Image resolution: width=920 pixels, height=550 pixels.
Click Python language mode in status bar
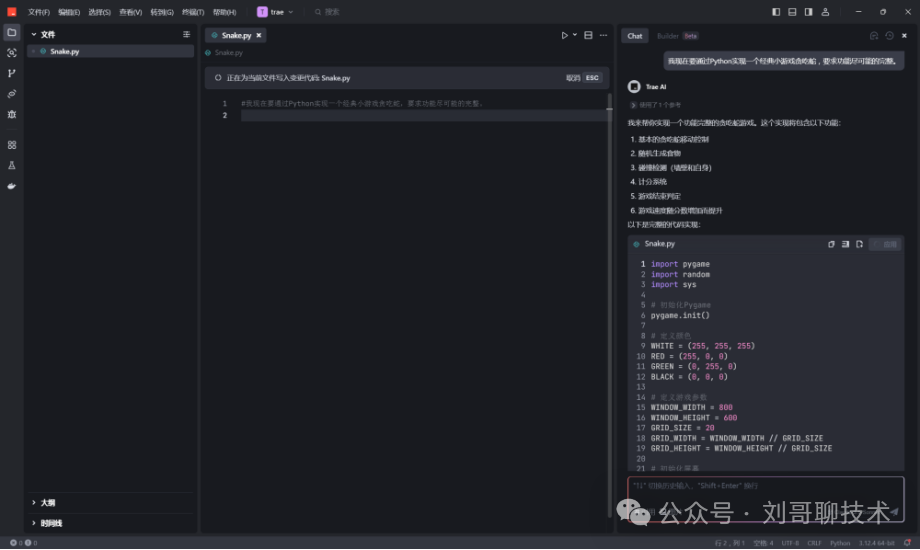tap(840, 543)
